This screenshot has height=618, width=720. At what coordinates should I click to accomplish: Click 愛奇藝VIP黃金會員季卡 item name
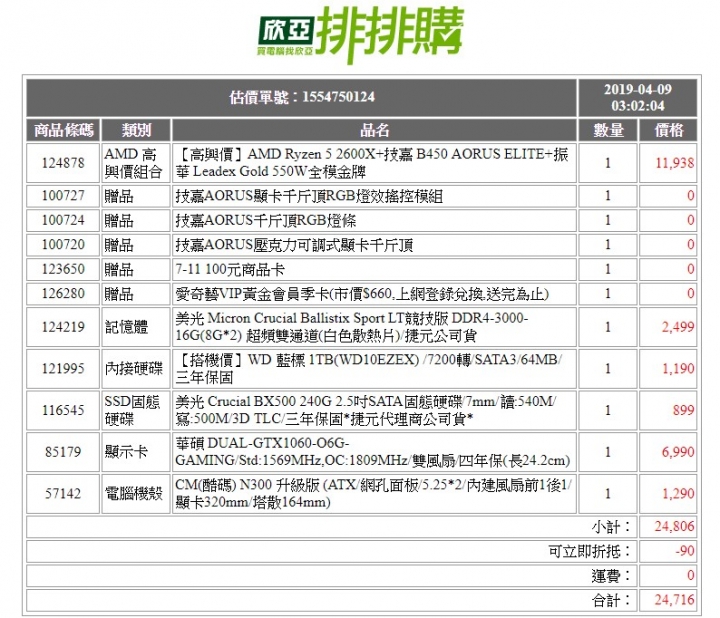click(x=362, y=293)
